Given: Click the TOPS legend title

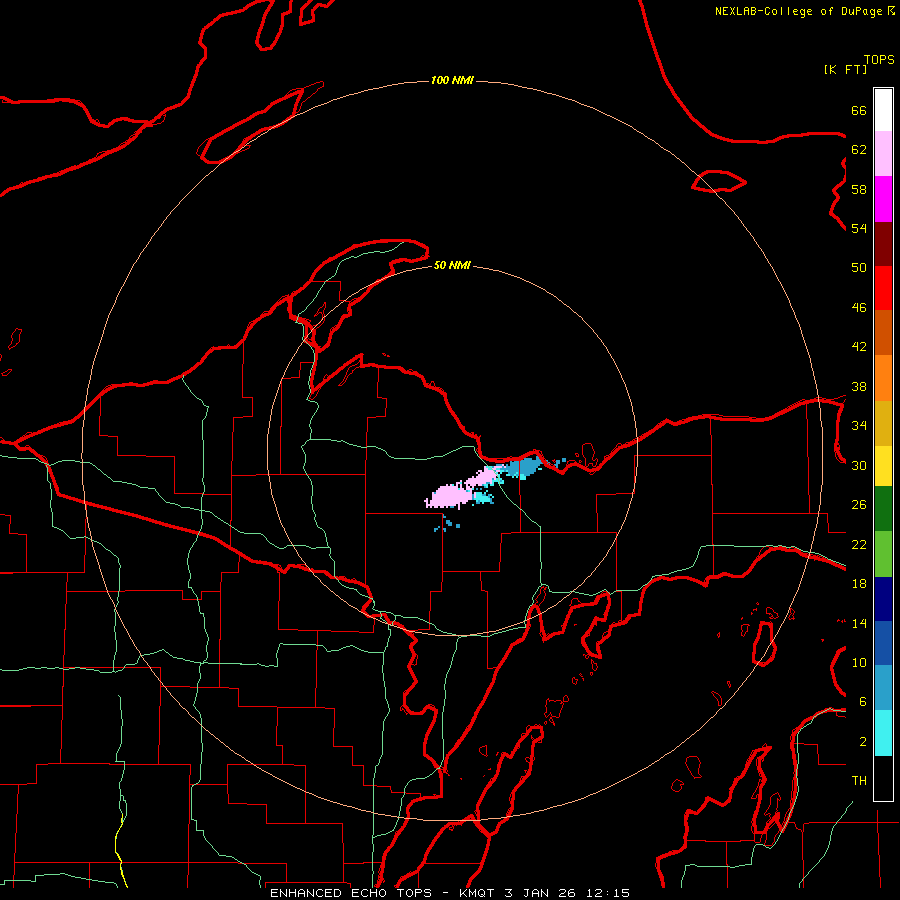Looking at the screenshot, I should pos(879,60).
